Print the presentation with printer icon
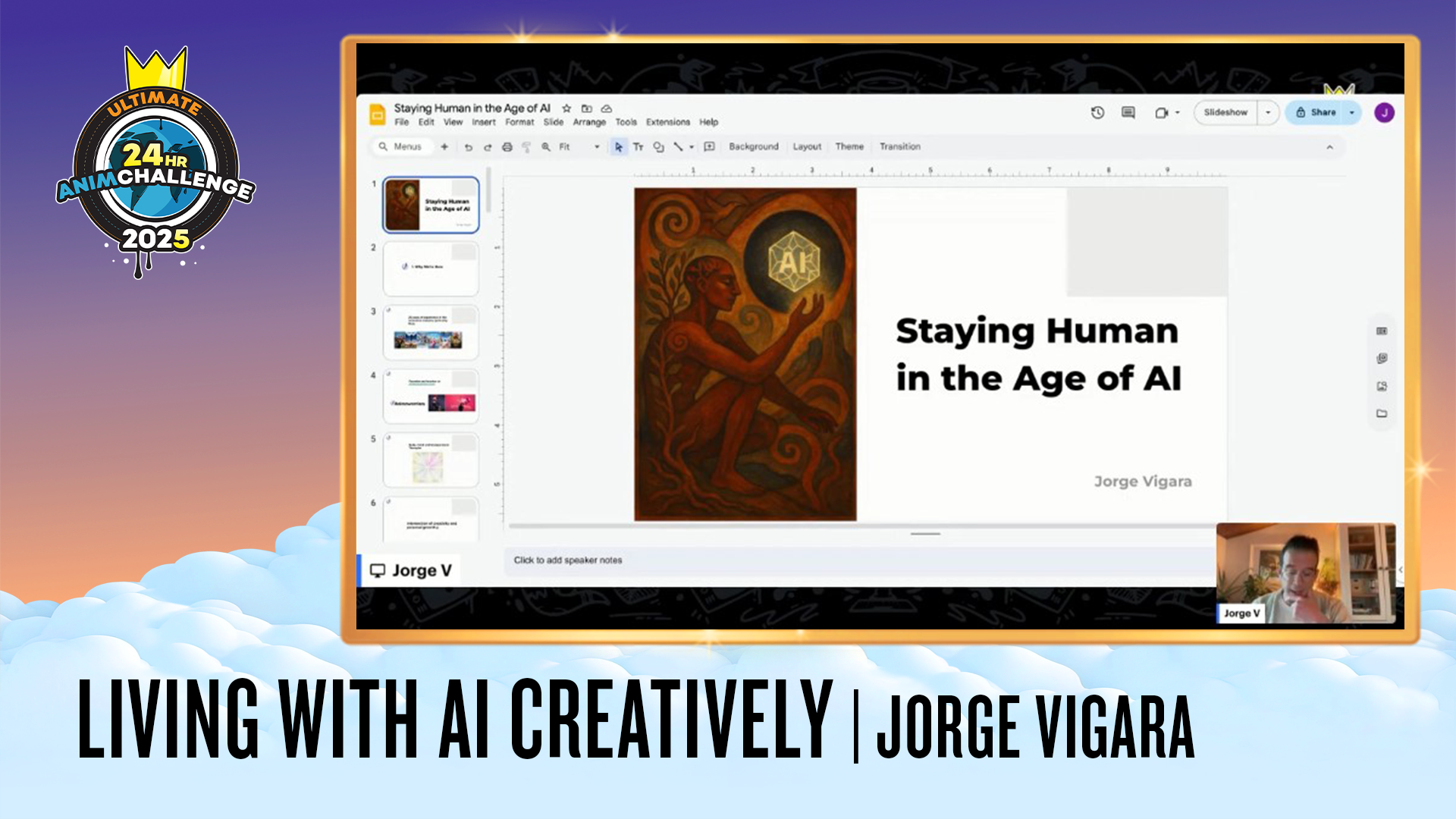This screenshot has height=819, width=1456. pyautogui.click(x=507, y=147)
